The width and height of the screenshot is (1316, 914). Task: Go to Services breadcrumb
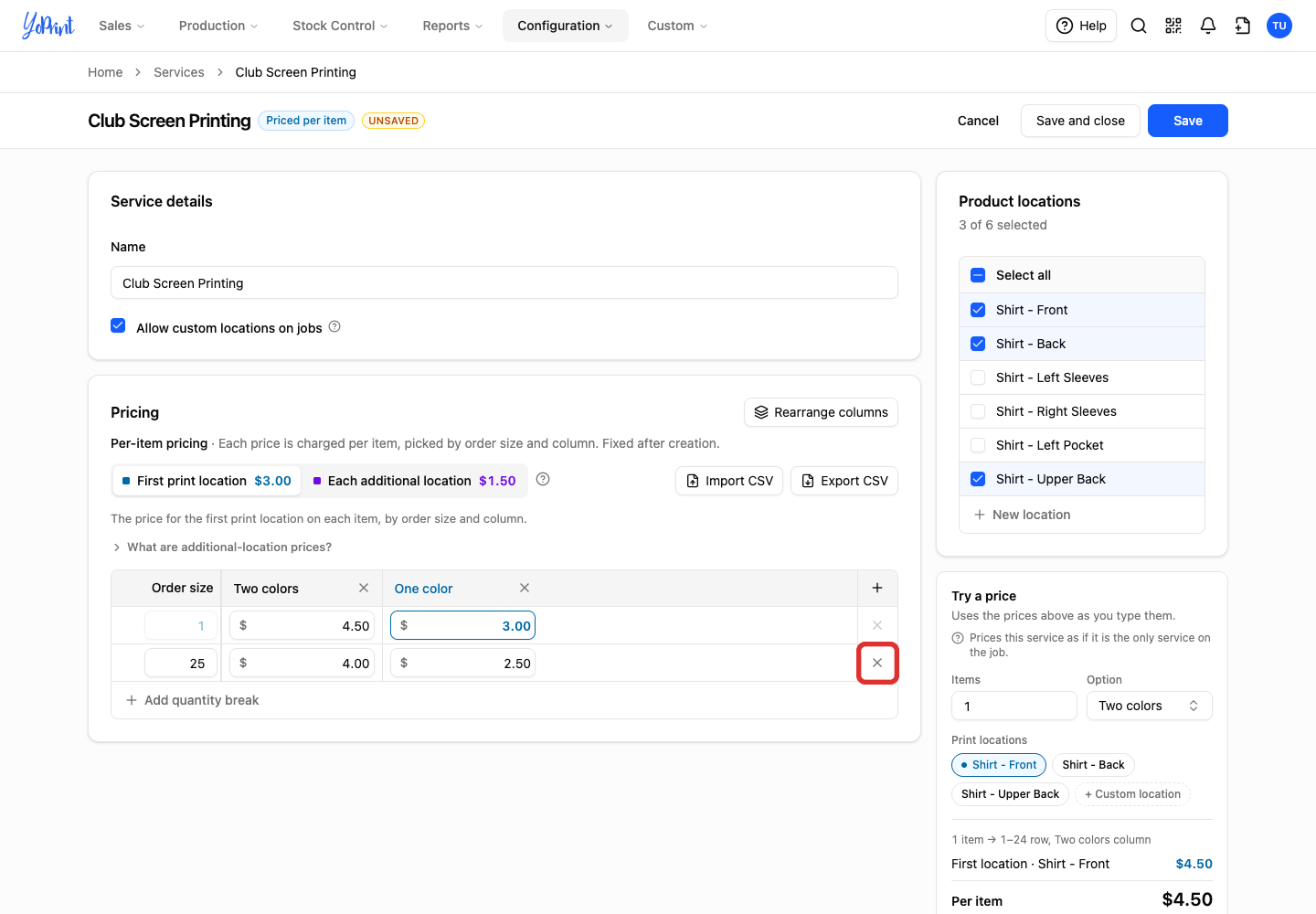[179, 72]
